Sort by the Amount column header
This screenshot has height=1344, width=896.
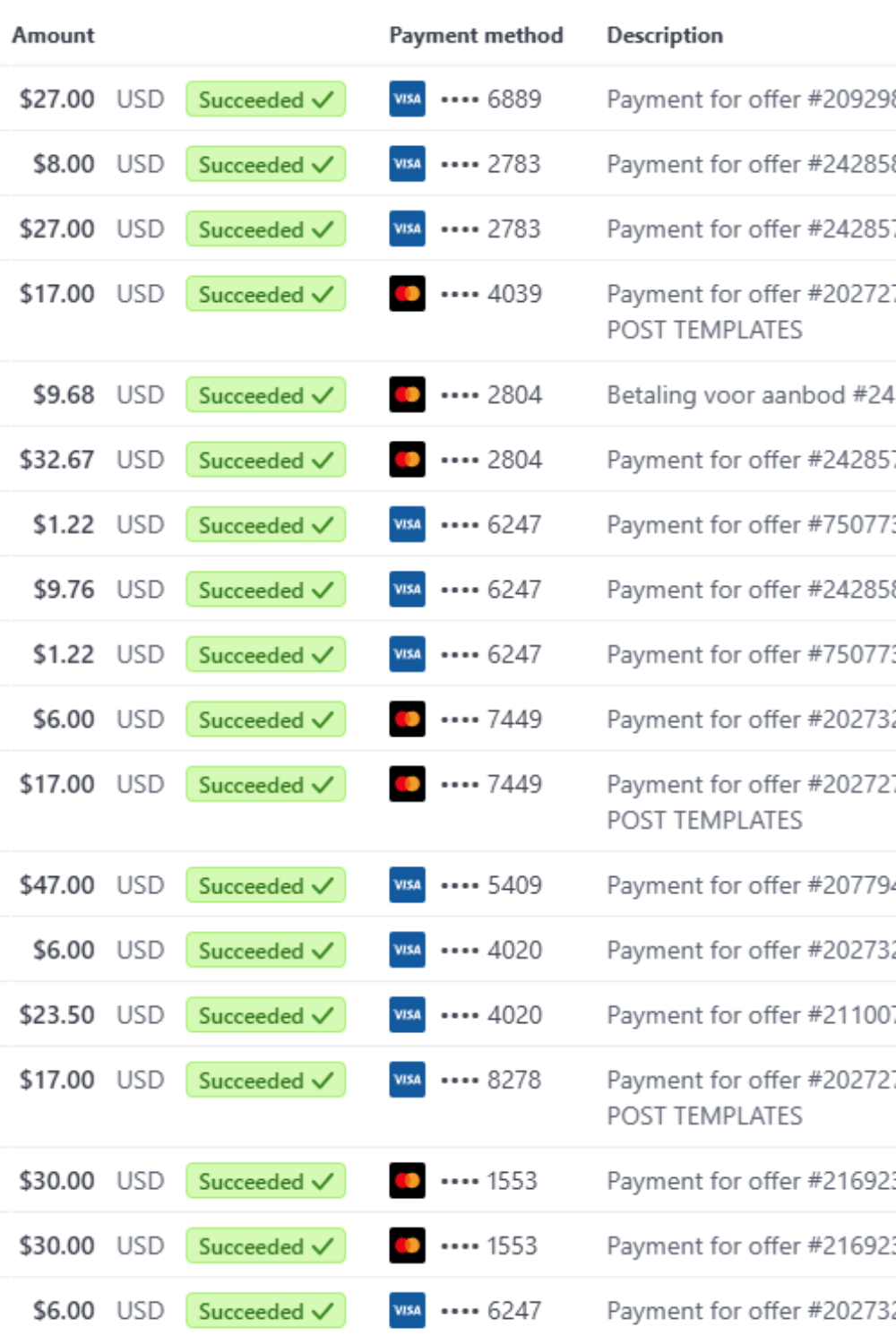[53, 35]
